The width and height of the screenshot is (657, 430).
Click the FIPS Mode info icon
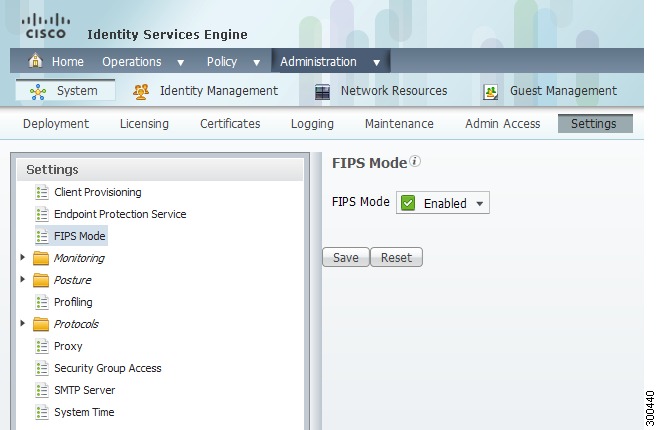pyautogui.click(x=415, y=161)
